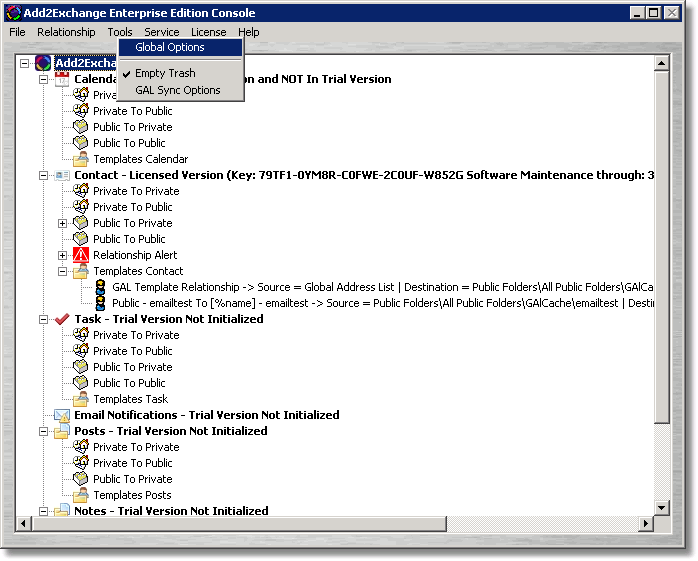The width and height of the screenshot is (698, 561).
Task: Click Task's Private To Public icon
Action: tap(81, 350)
